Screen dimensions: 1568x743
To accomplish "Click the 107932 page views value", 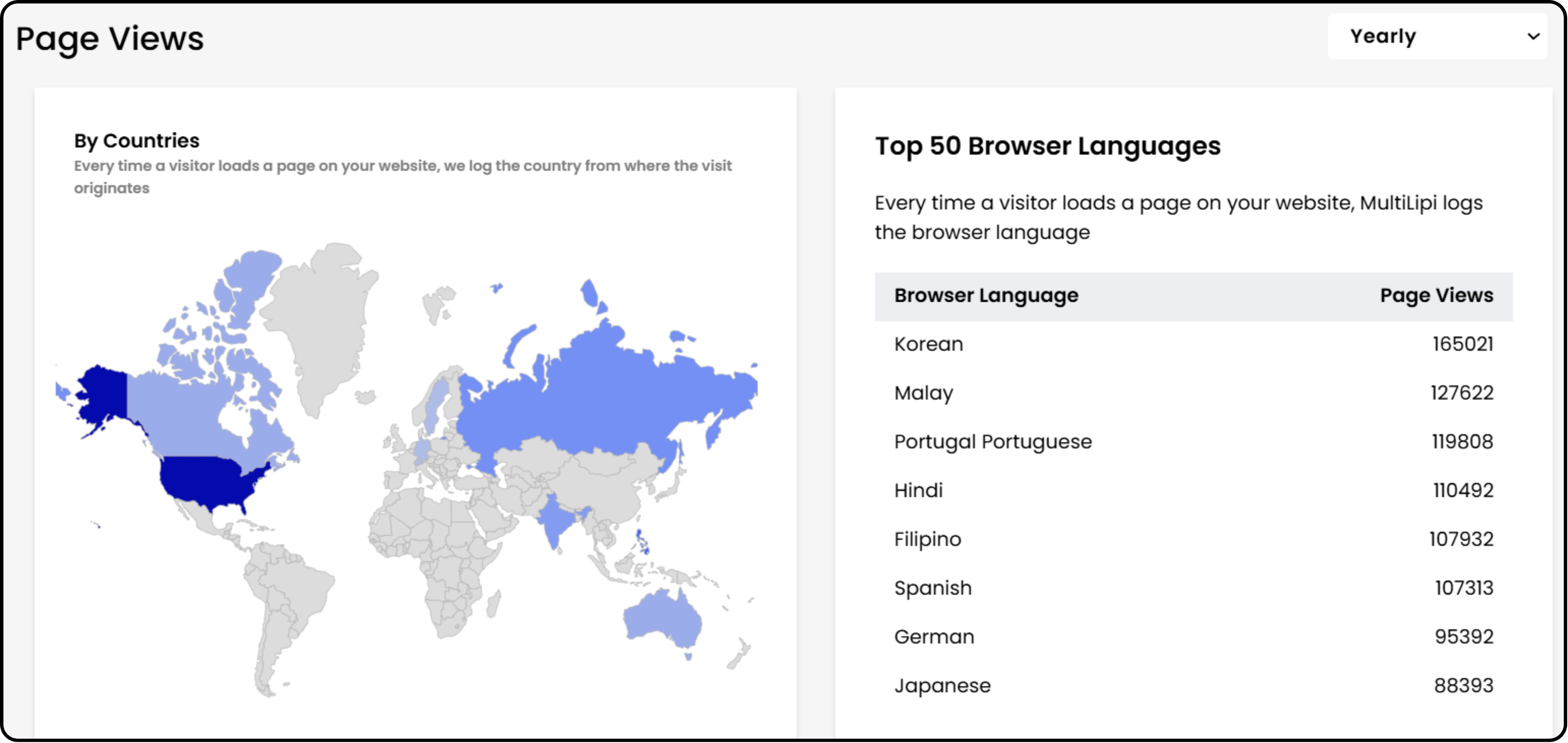I will coord(1461,539).
